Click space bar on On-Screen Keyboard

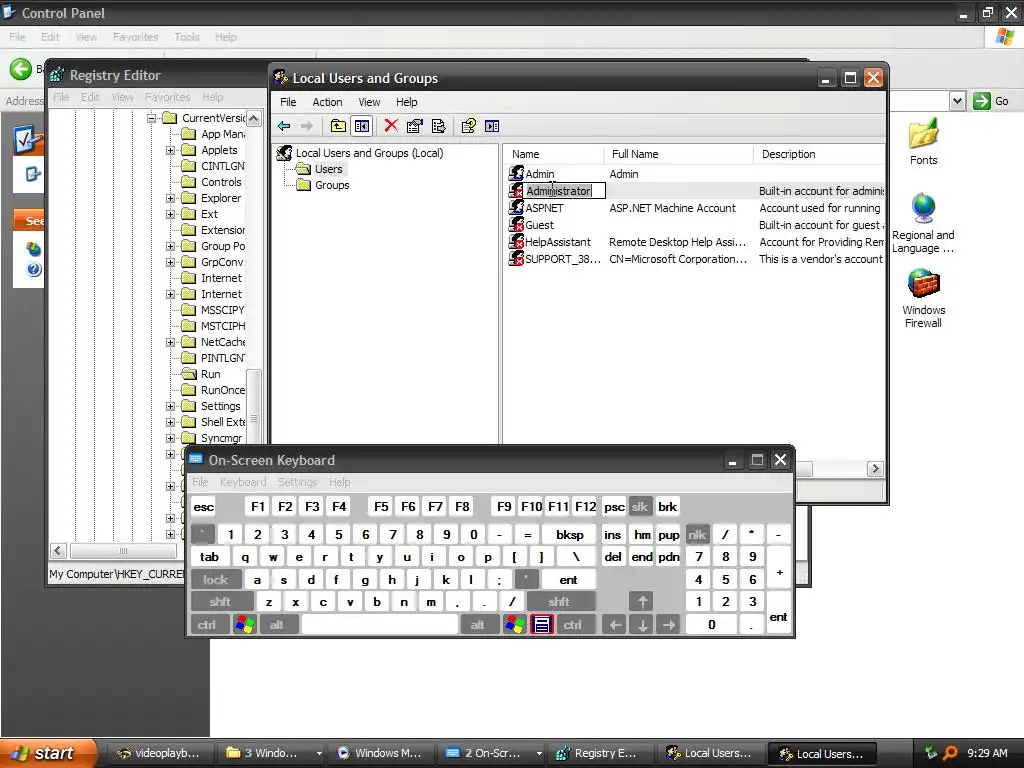(380, 625)
